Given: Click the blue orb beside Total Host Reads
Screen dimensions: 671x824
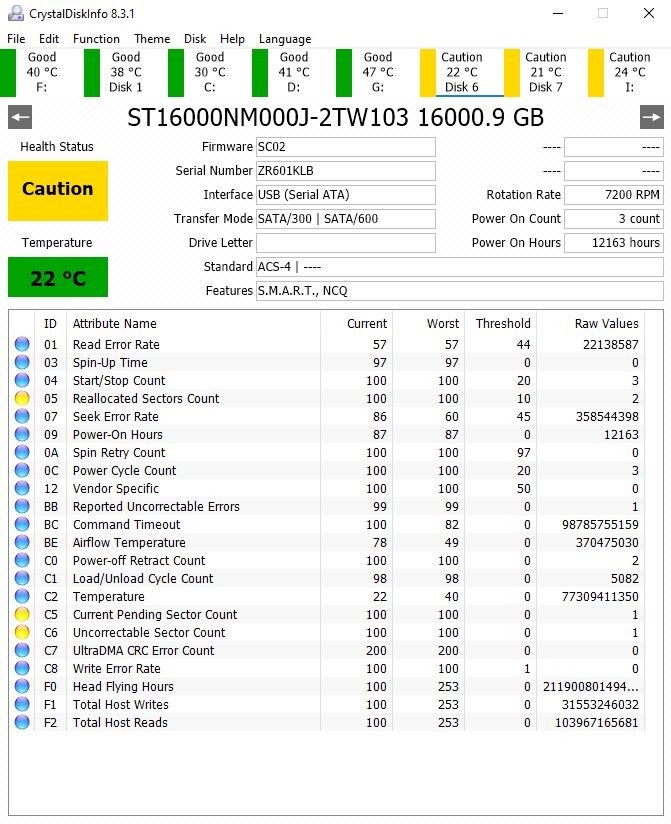Looking at the screenshot, I should 22,722.
